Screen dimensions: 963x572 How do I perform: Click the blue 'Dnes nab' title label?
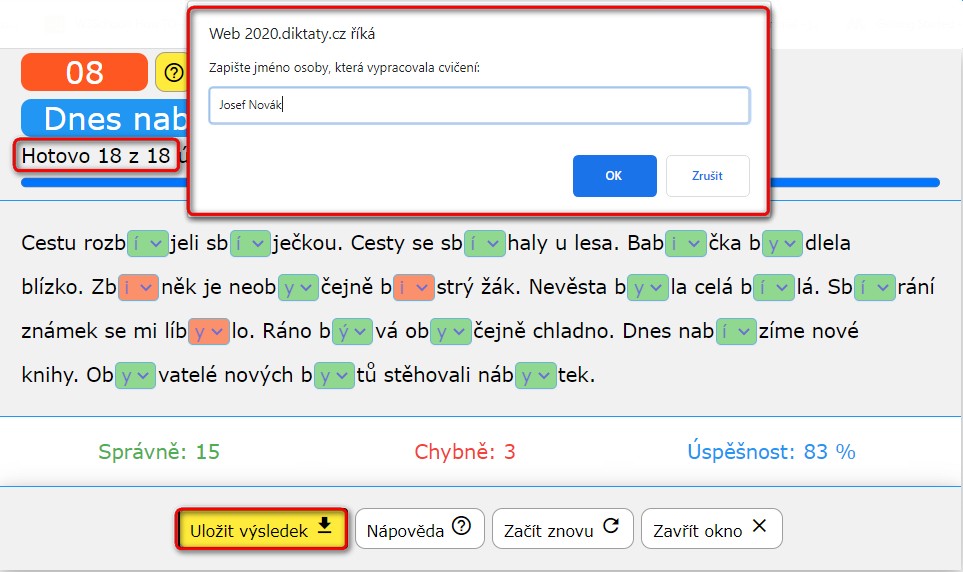click(x=105, y=118)
